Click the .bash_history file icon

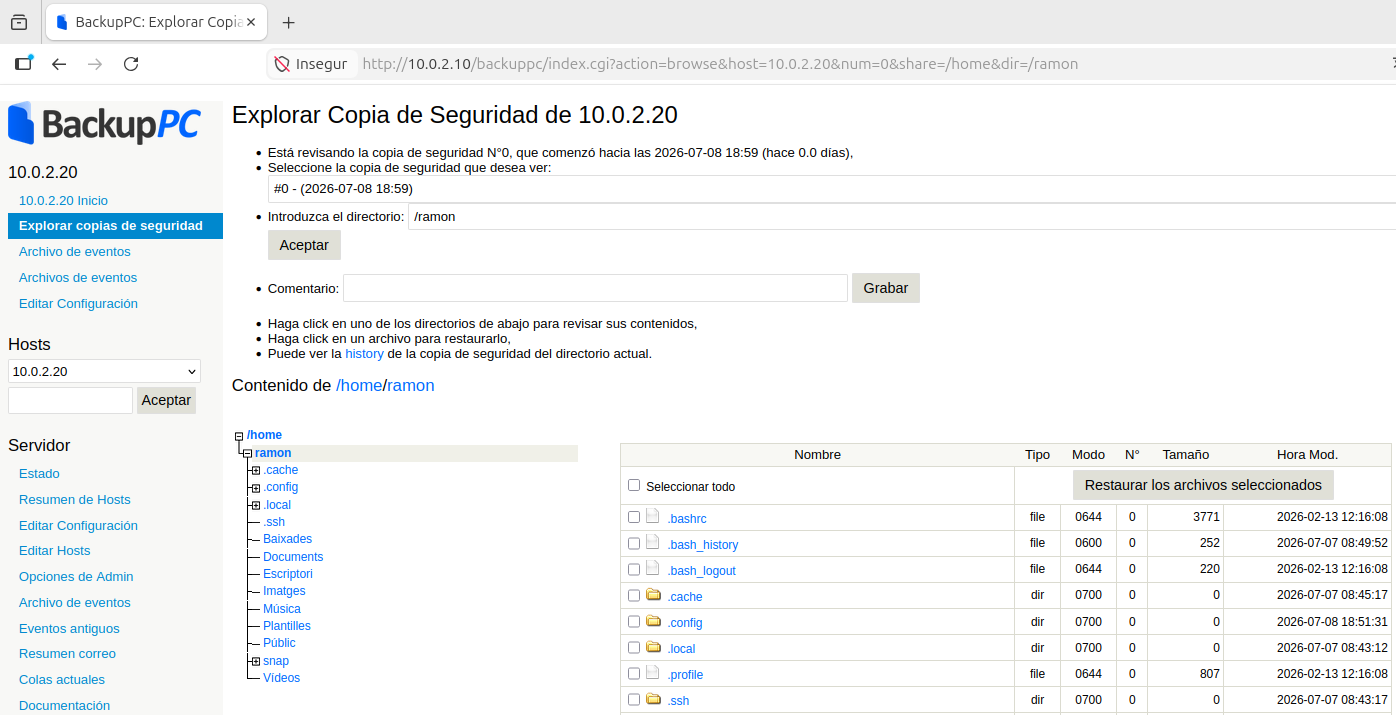[653, 543]
